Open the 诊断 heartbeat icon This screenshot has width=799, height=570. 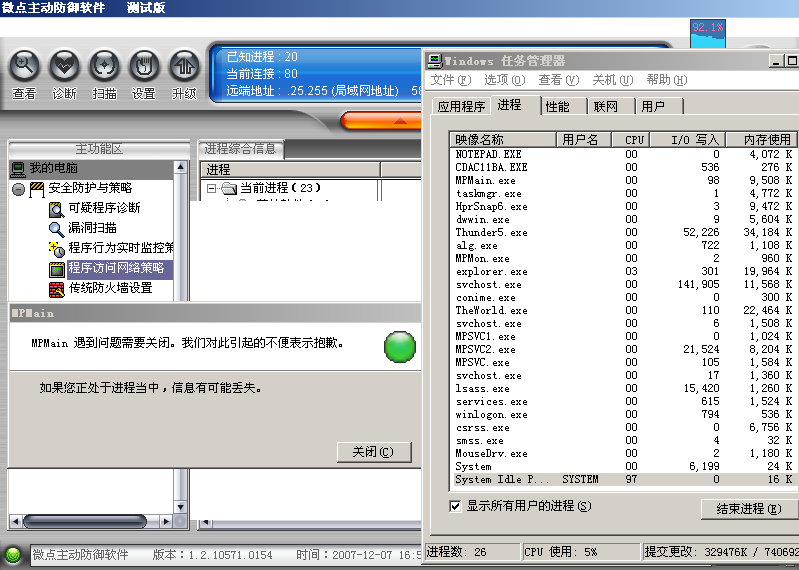click(64, 65)
